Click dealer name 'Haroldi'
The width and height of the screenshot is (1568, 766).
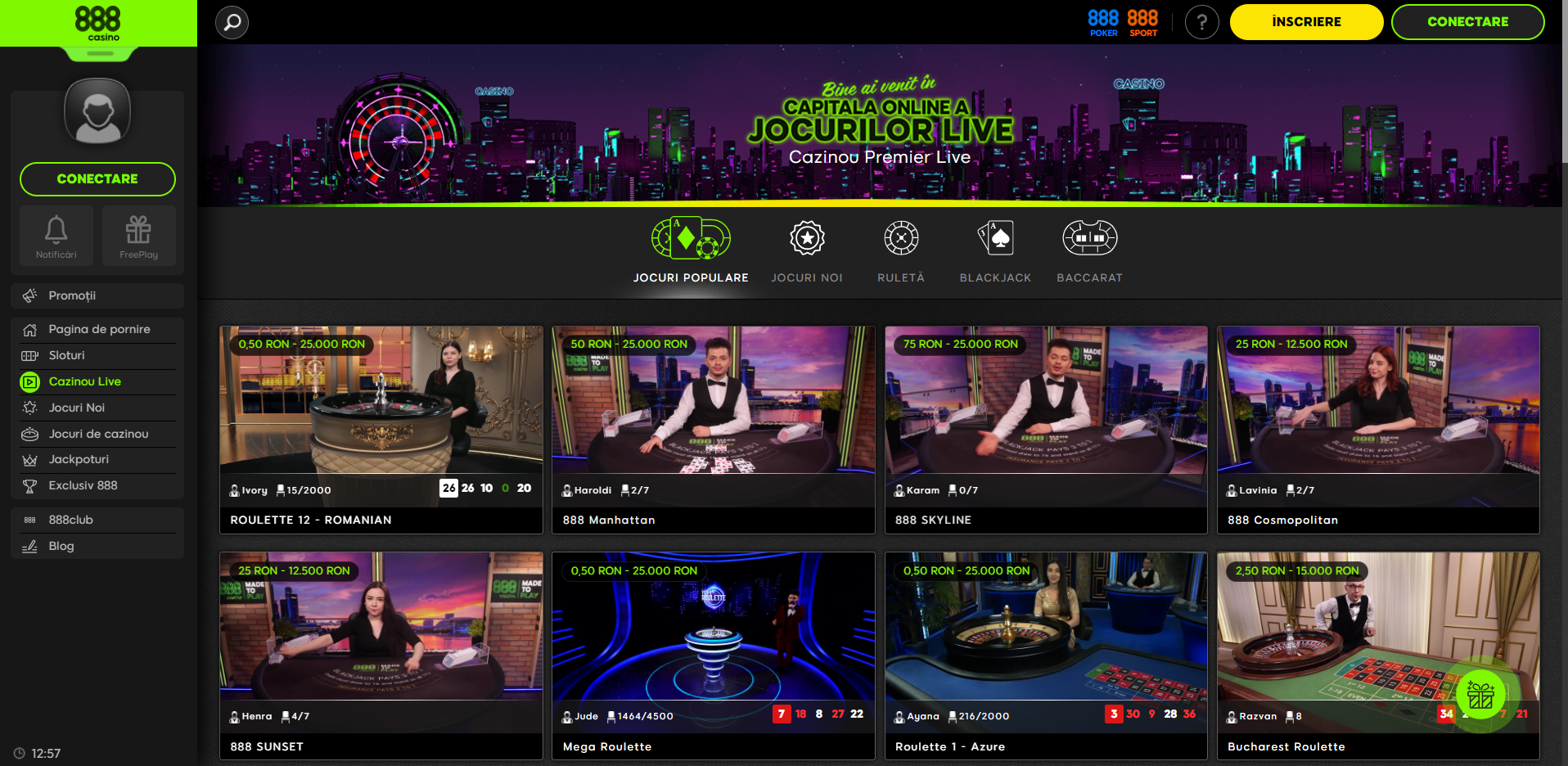(593, 490)
